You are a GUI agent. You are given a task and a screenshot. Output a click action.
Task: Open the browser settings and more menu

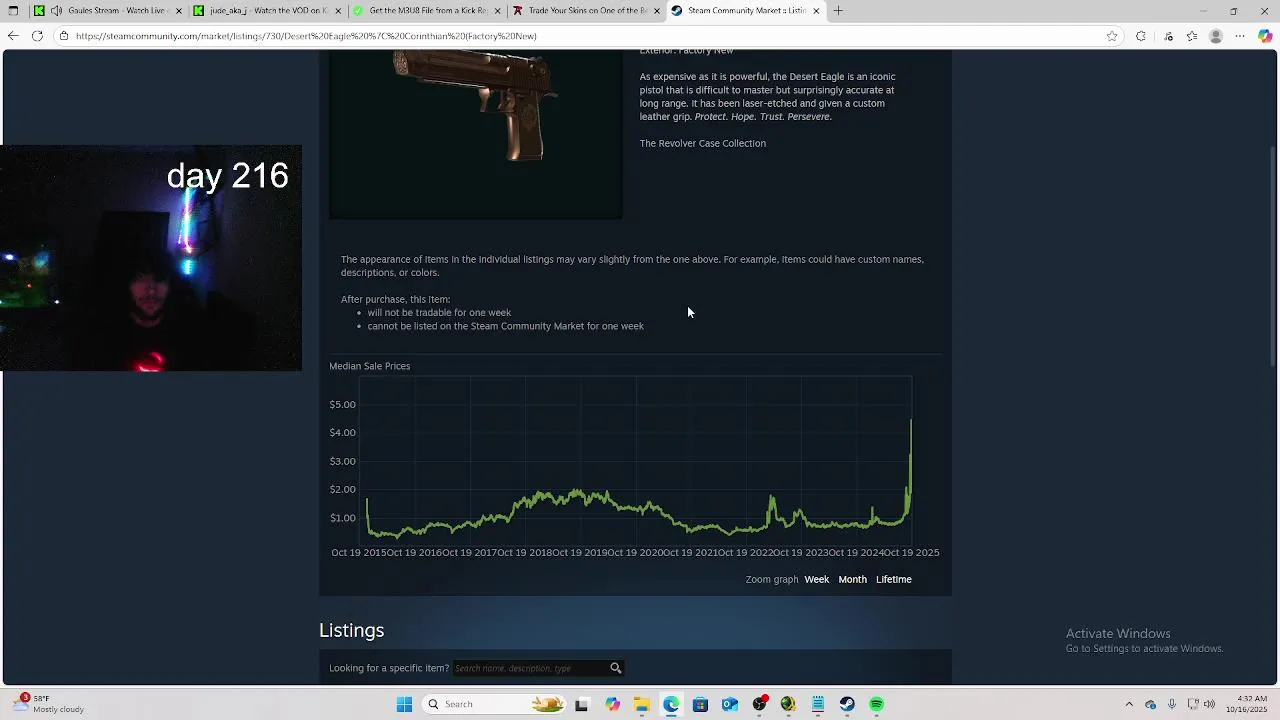[1240, 36]
